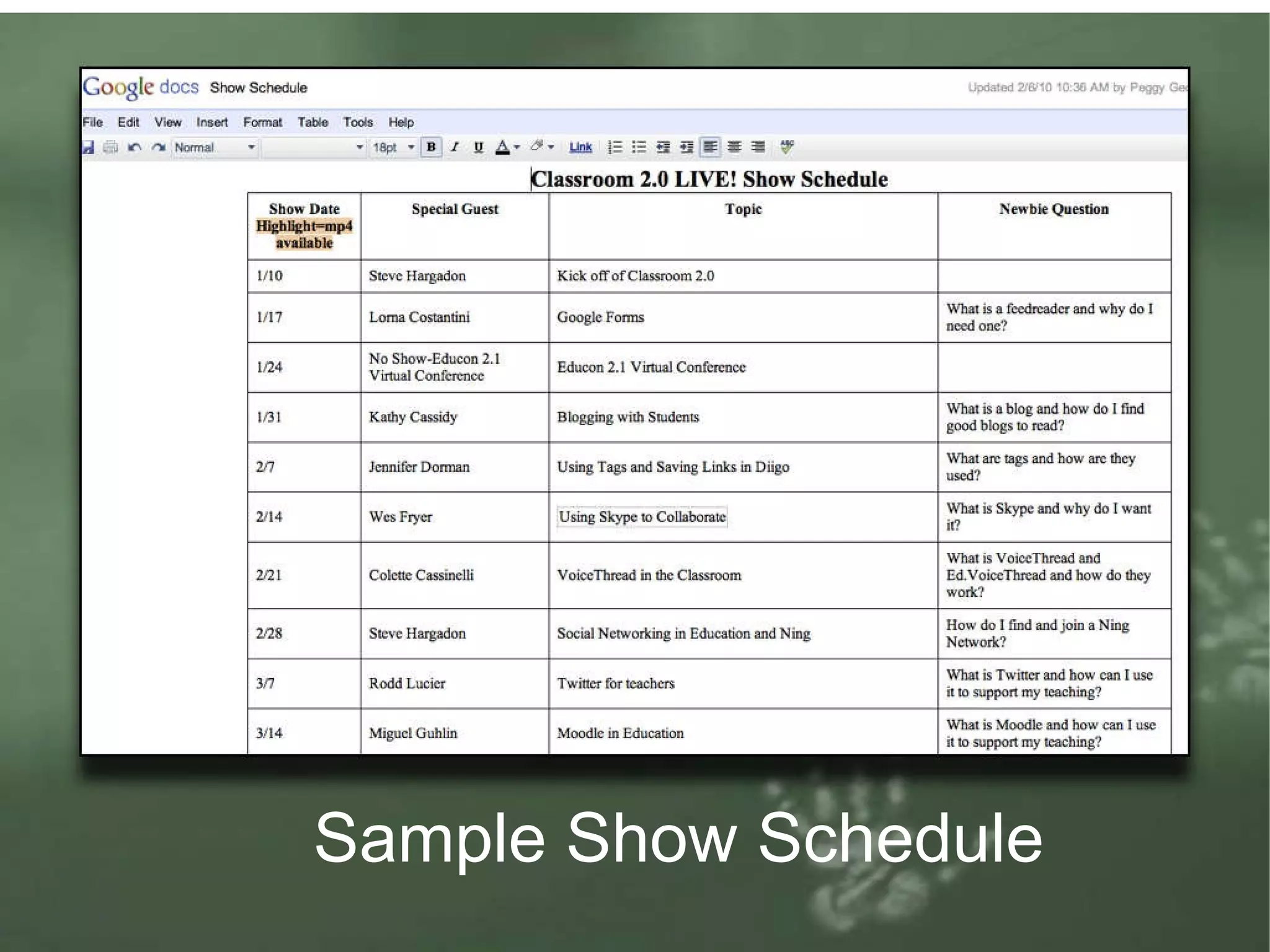Screen dimensions: 1270x952
Task: Click the highlighted 'Highlight=mp4 available' text
Action: (304, 234)
